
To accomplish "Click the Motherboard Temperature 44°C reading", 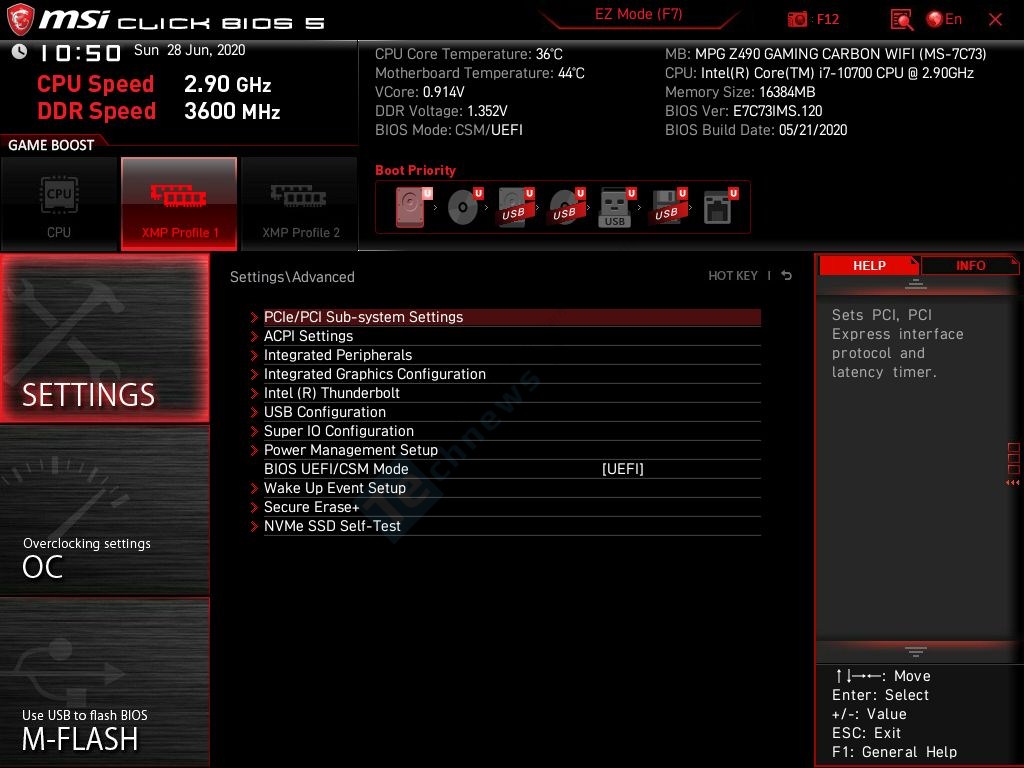I will click(479, 73).
